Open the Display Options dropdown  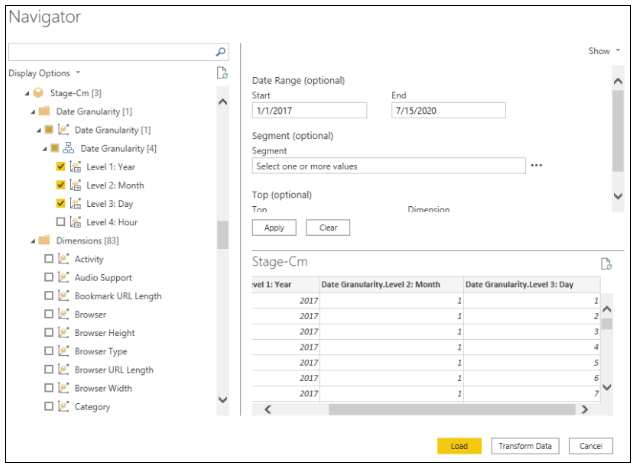(43, 73)
